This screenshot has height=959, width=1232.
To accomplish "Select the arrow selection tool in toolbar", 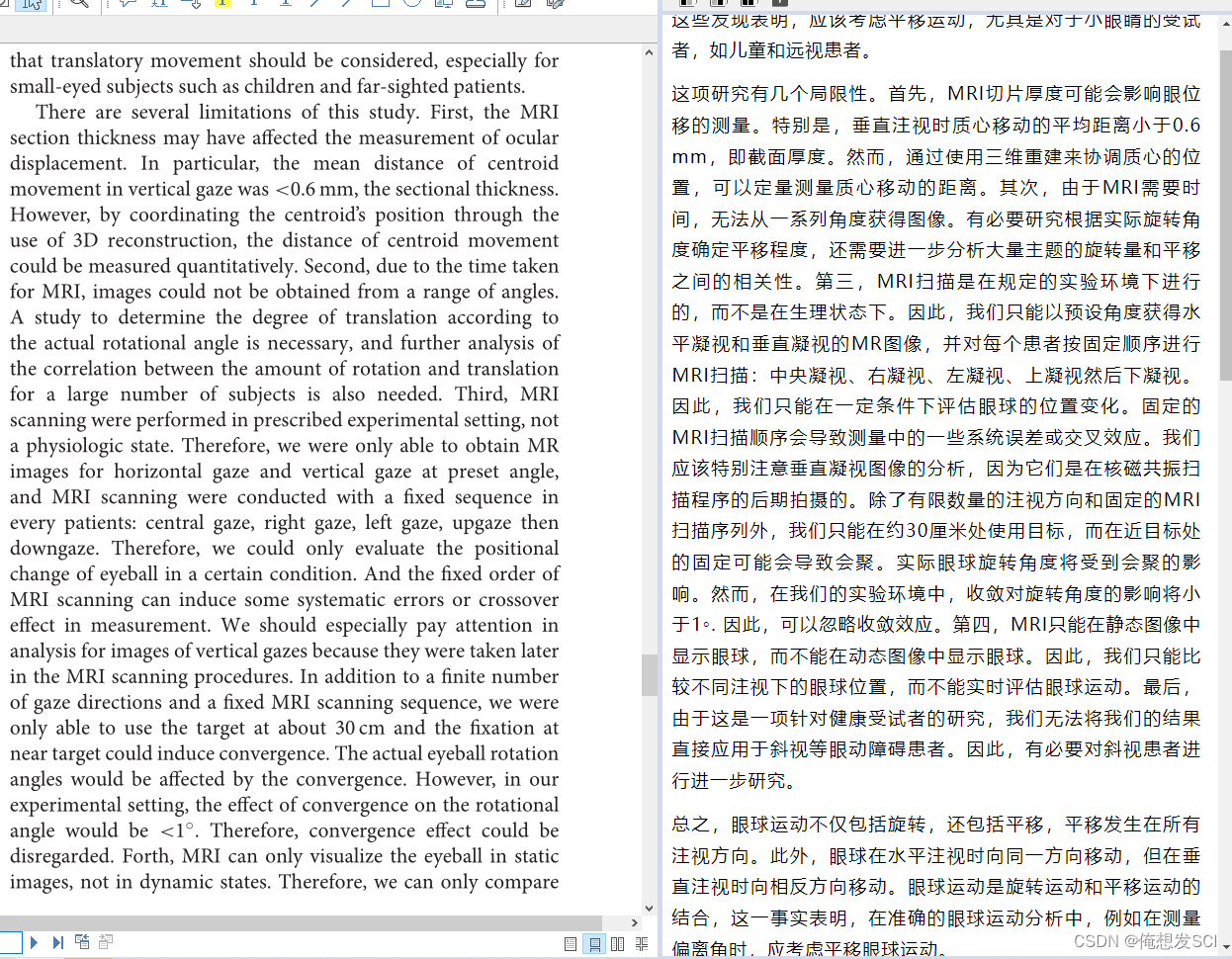I will click(x=32, y=4).
